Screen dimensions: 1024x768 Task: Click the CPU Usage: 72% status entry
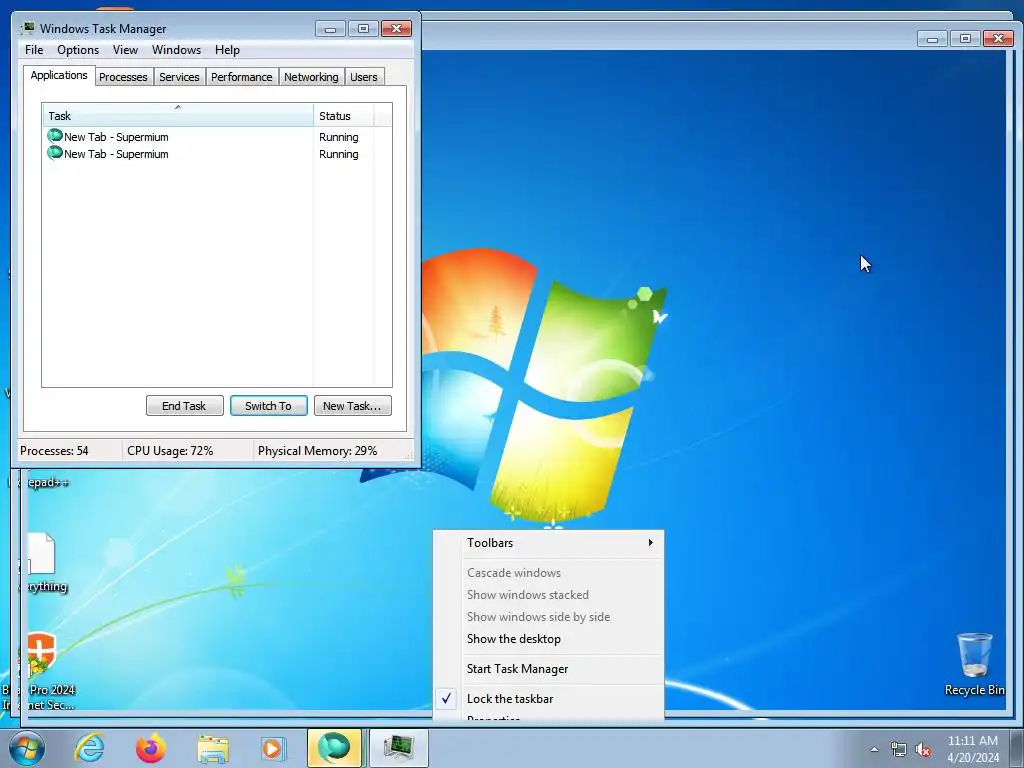[170, 451]
